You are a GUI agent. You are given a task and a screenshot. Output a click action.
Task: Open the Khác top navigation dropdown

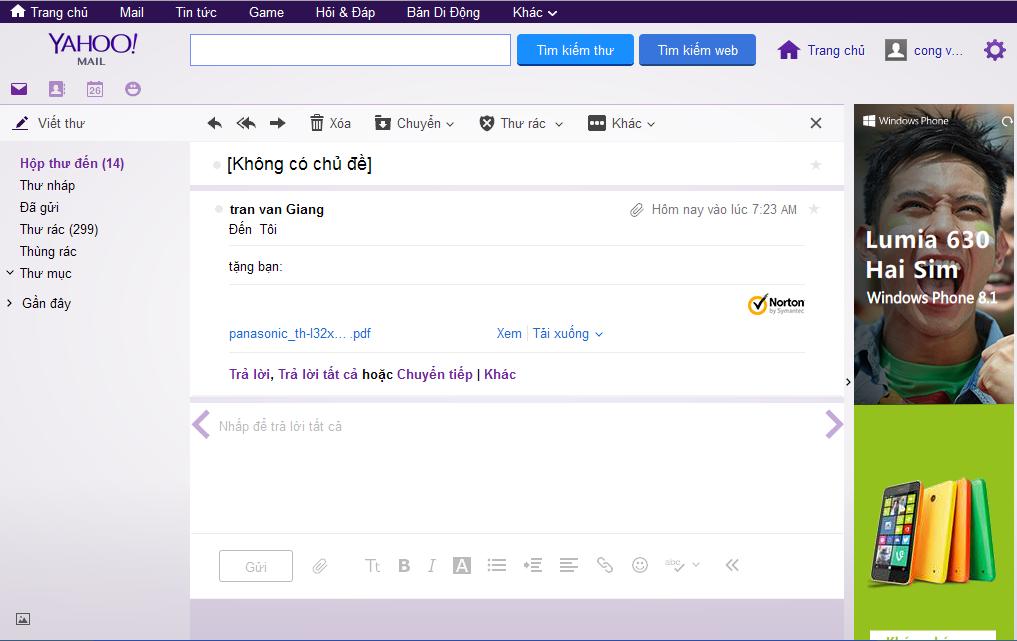534,12
